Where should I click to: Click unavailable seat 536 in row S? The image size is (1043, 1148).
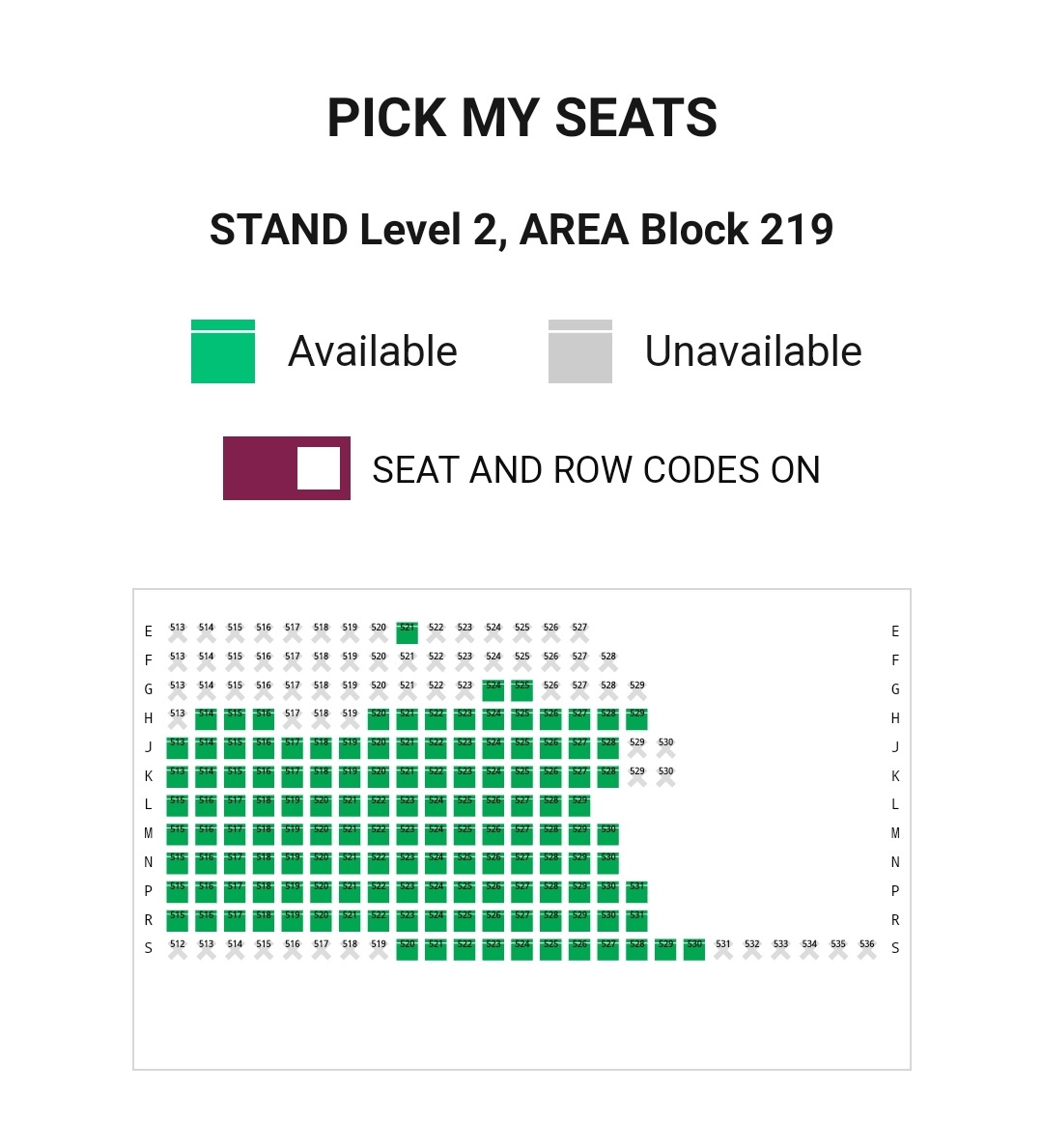(x=867, y=949)
